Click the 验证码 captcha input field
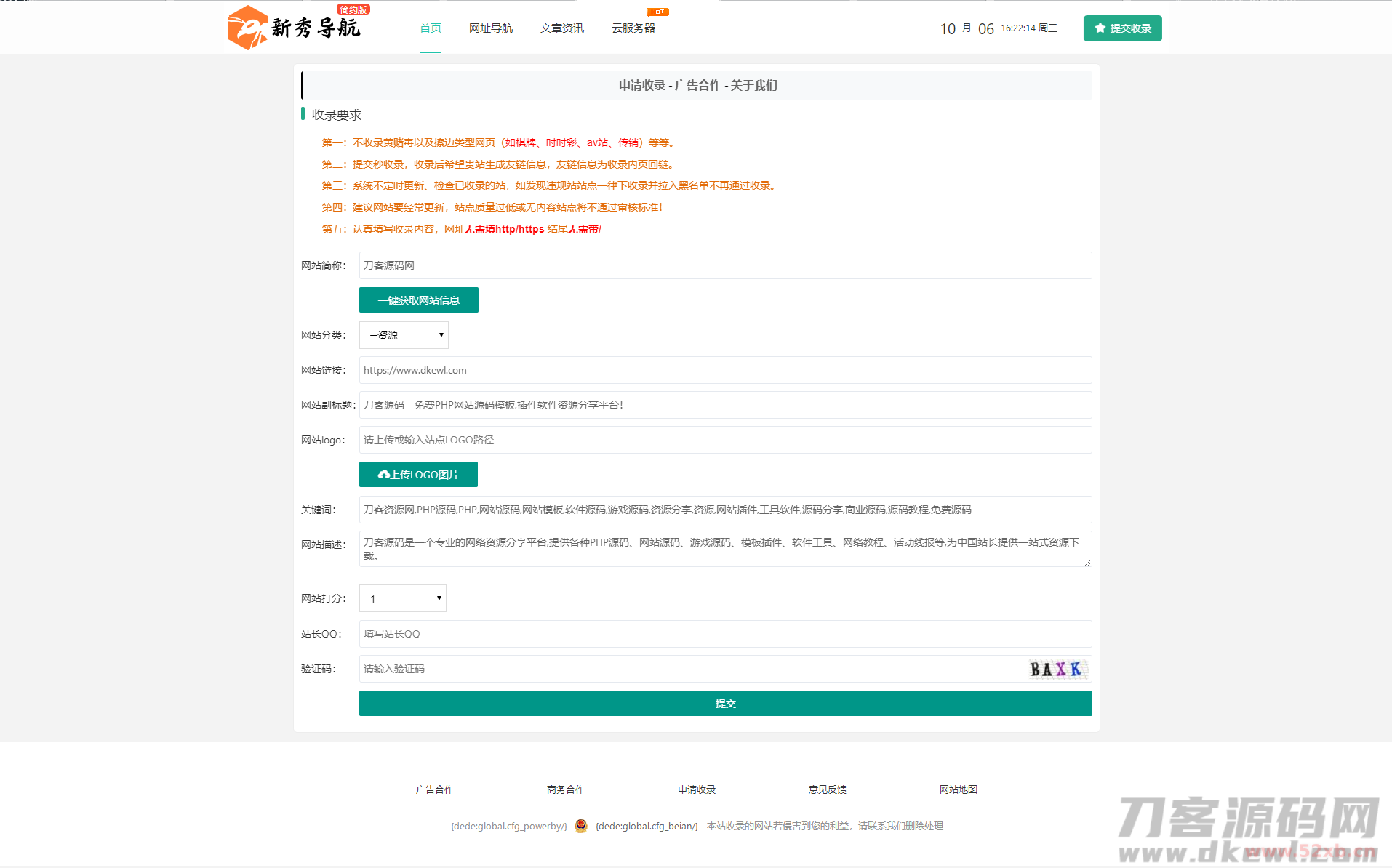 tap(691, 669)
